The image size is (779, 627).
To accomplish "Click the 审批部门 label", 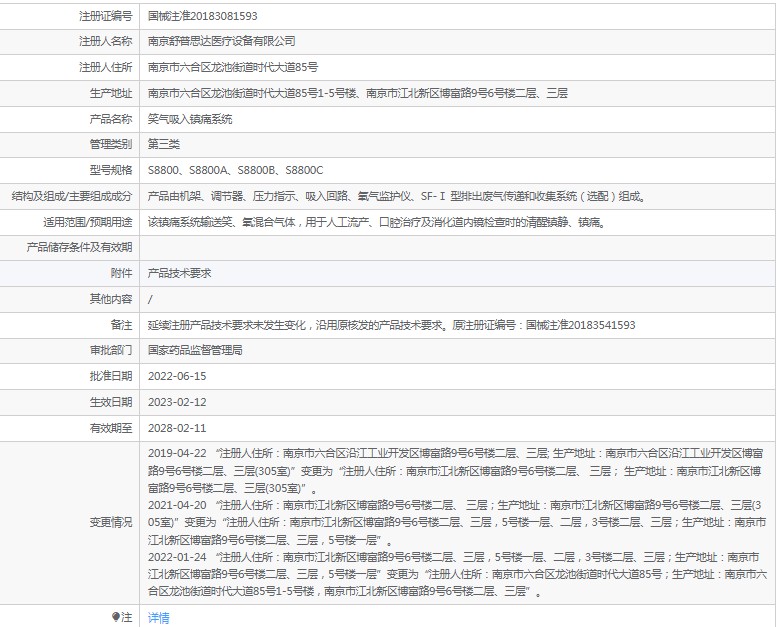I will click(x=111, y=350).
